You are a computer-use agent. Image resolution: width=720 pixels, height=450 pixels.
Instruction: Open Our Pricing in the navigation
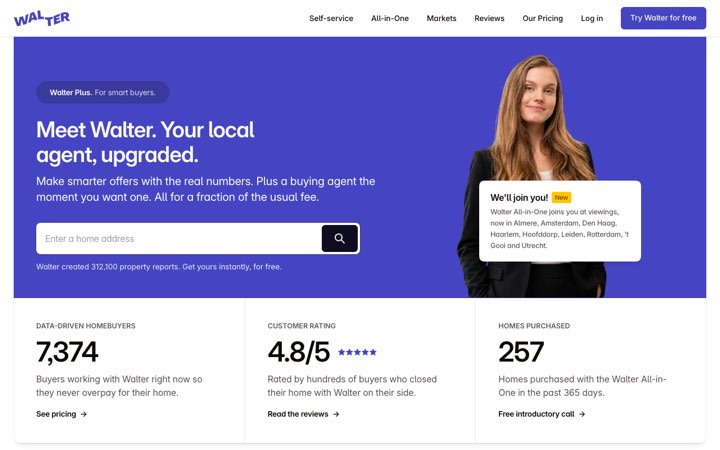[542, 18]
